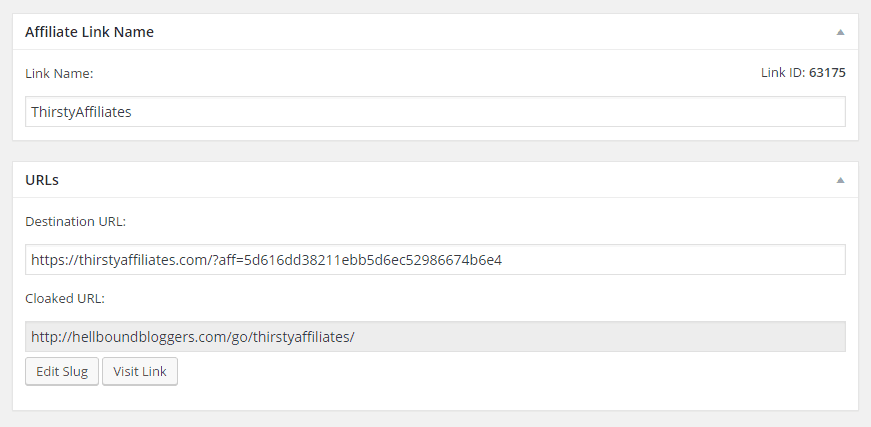This screenshot has width=871, height=427.
Task: Click the thirstyaffiliates.com domain in Destination URL
Action: [x=142, y=259]
